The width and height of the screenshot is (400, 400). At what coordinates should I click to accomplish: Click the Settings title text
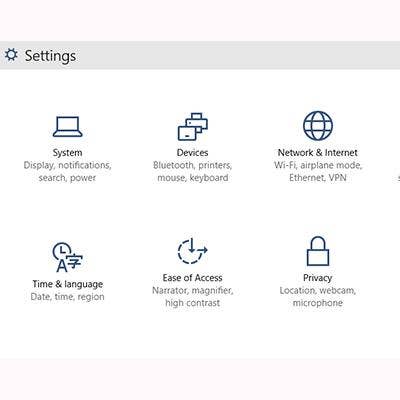click(x=50, y=56)
